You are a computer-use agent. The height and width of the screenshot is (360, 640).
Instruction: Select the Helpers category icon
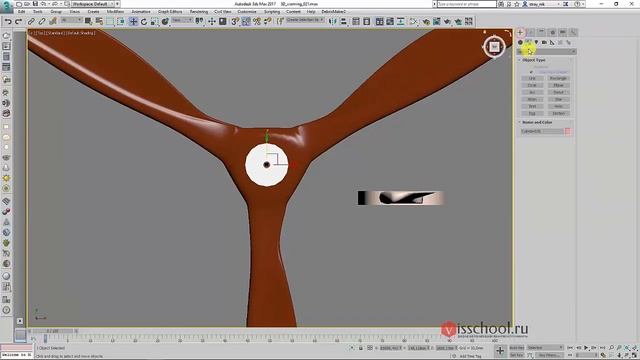pyautogui.click(x=552, y=42)
